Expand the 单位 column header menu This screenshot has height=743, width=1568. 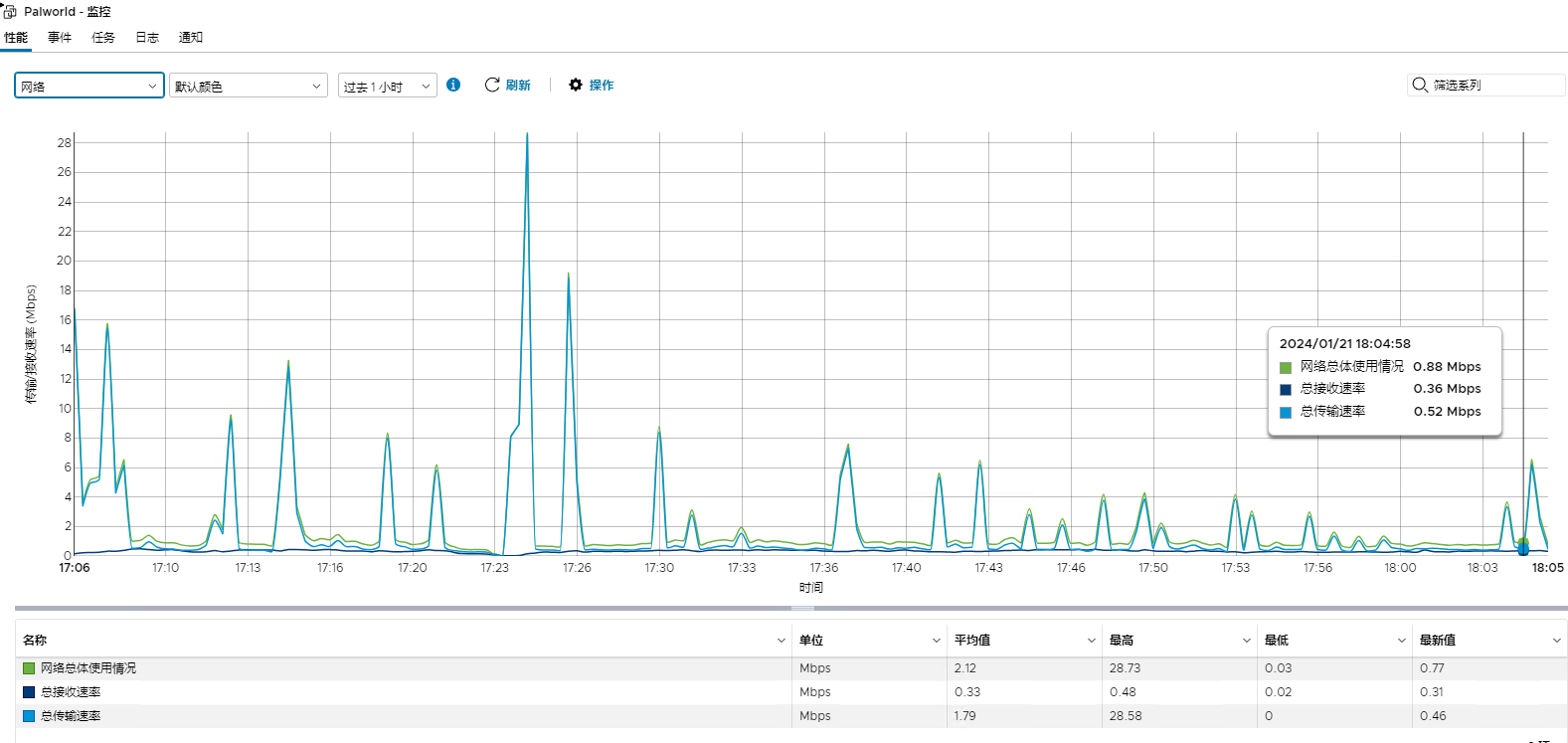point(937,641)
